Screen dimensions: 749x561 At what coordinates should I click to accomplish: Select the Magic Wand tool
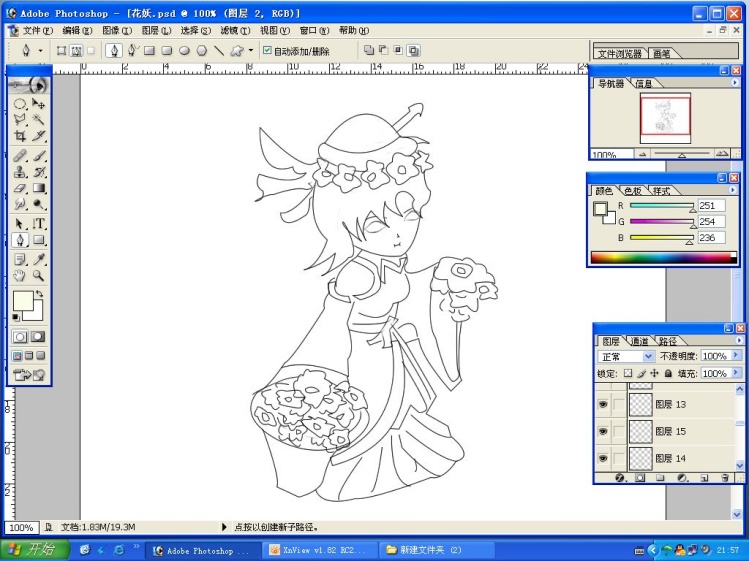(x=39, y=119)
